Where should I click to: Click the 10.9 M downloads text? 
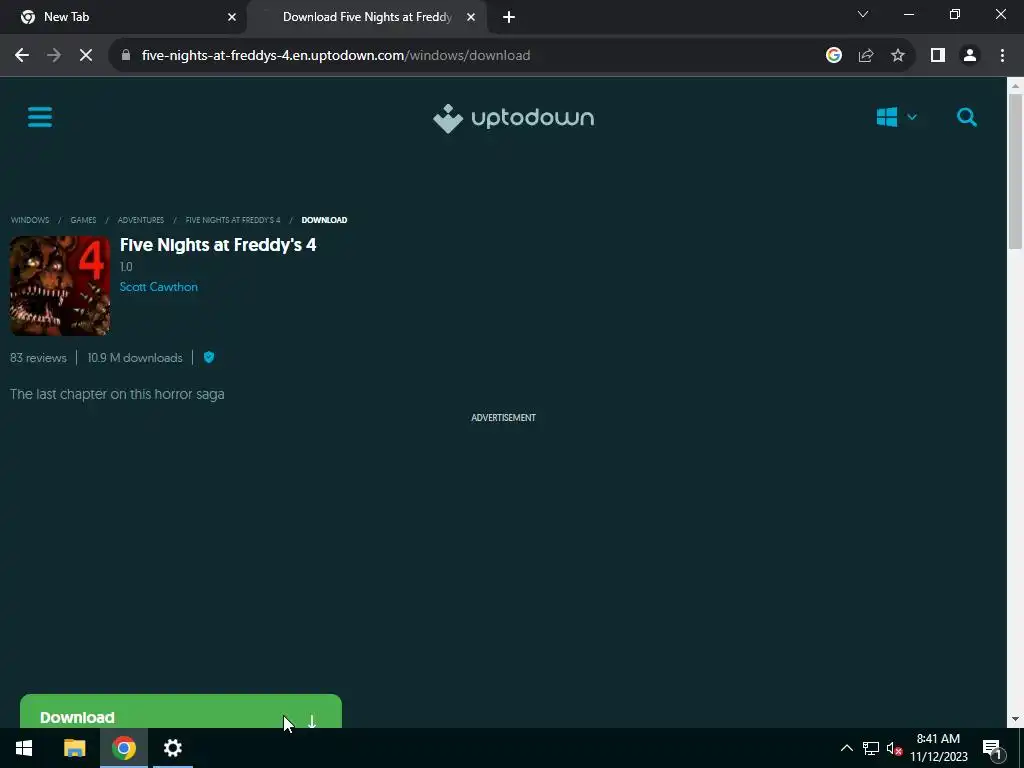coord(135,358)
